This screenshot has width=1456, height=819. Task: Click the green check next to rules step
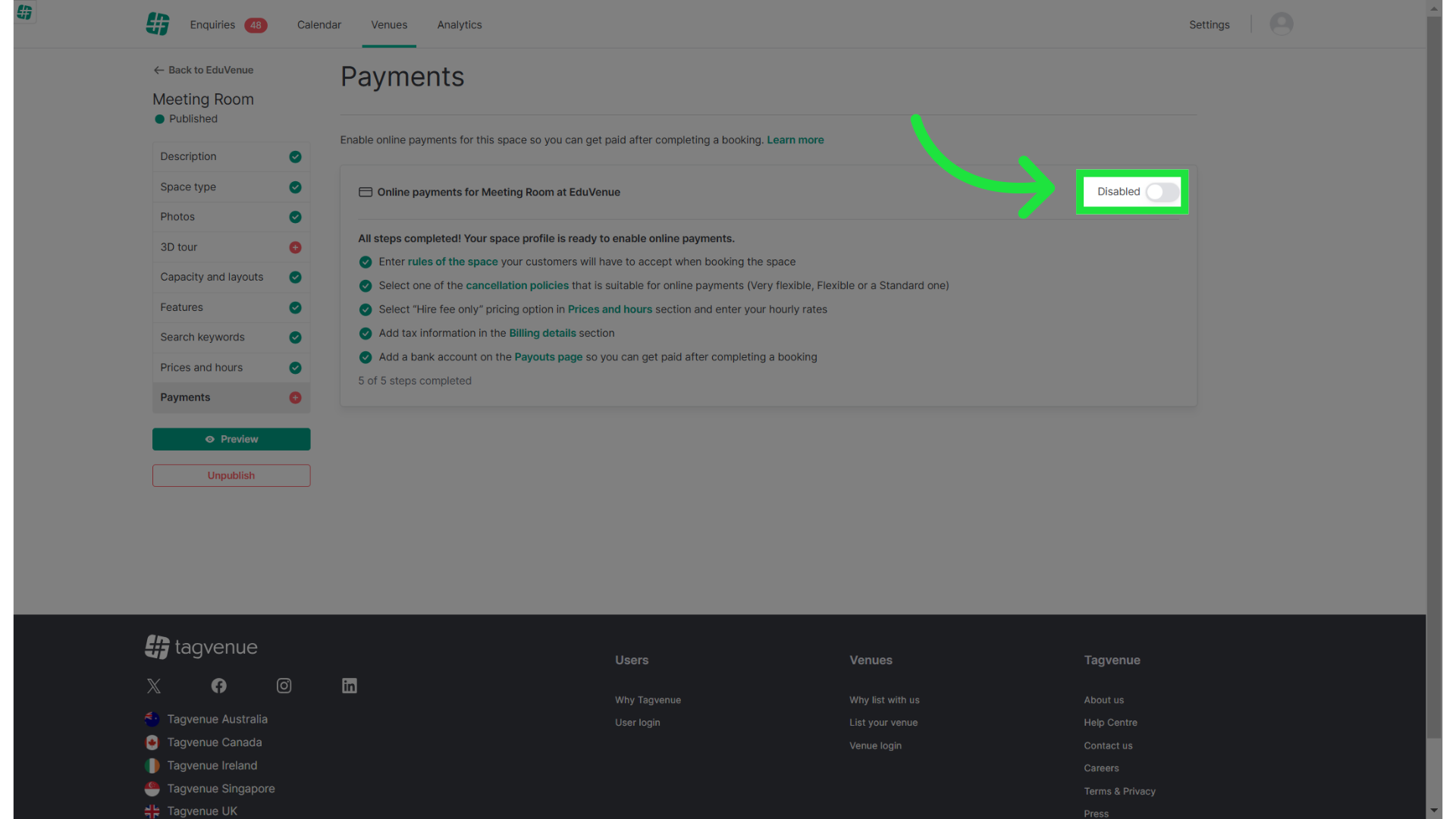(x=366, y=262)
